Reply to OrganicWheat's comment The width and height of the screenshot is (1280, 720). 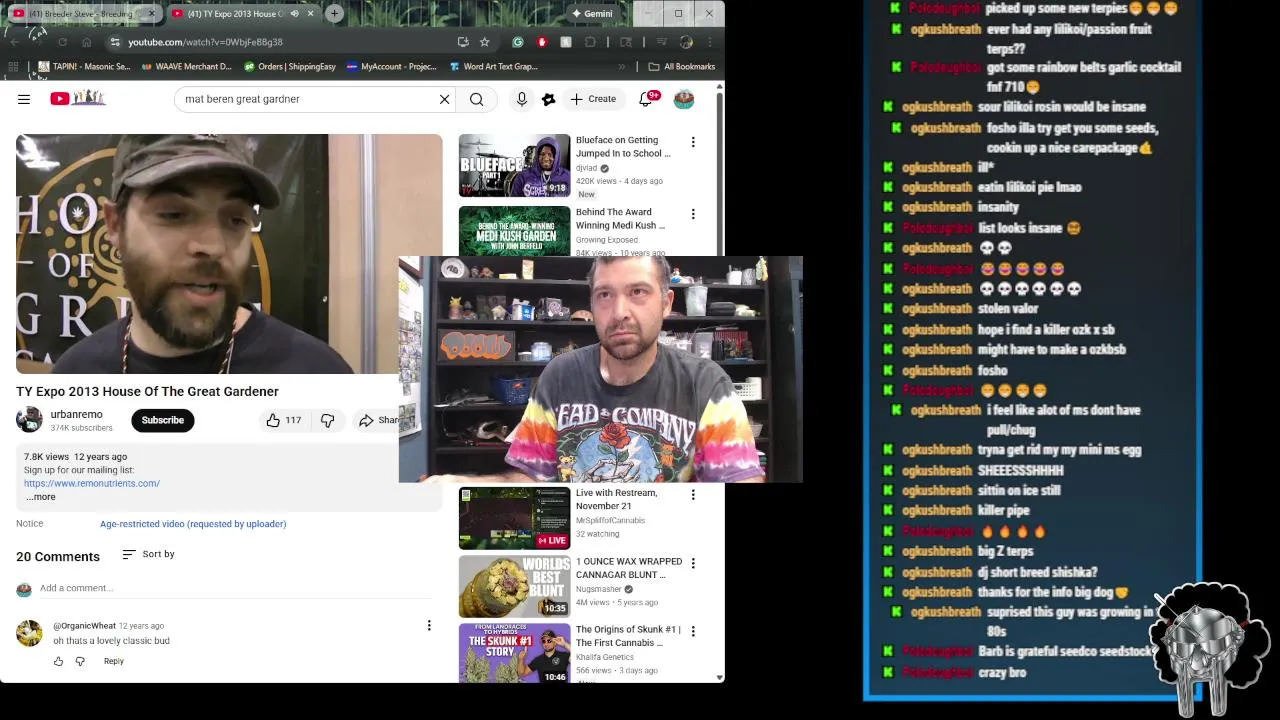[x=114, y=661]
